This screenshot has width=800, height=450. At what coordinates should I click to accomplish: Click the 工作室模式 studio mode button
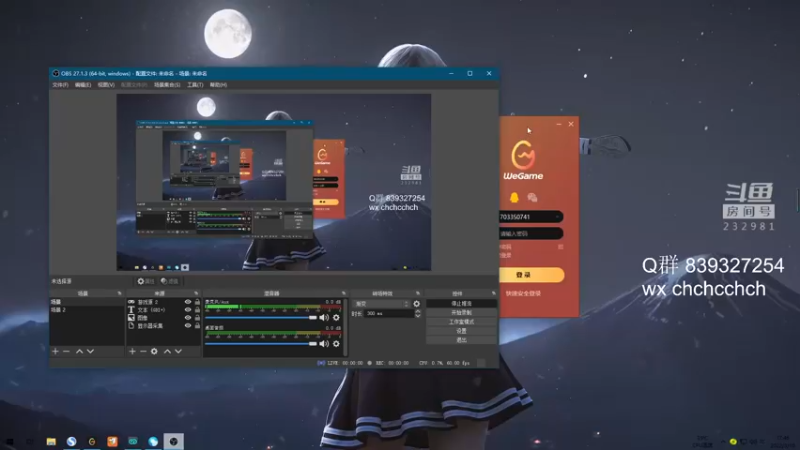pos(461,321)
